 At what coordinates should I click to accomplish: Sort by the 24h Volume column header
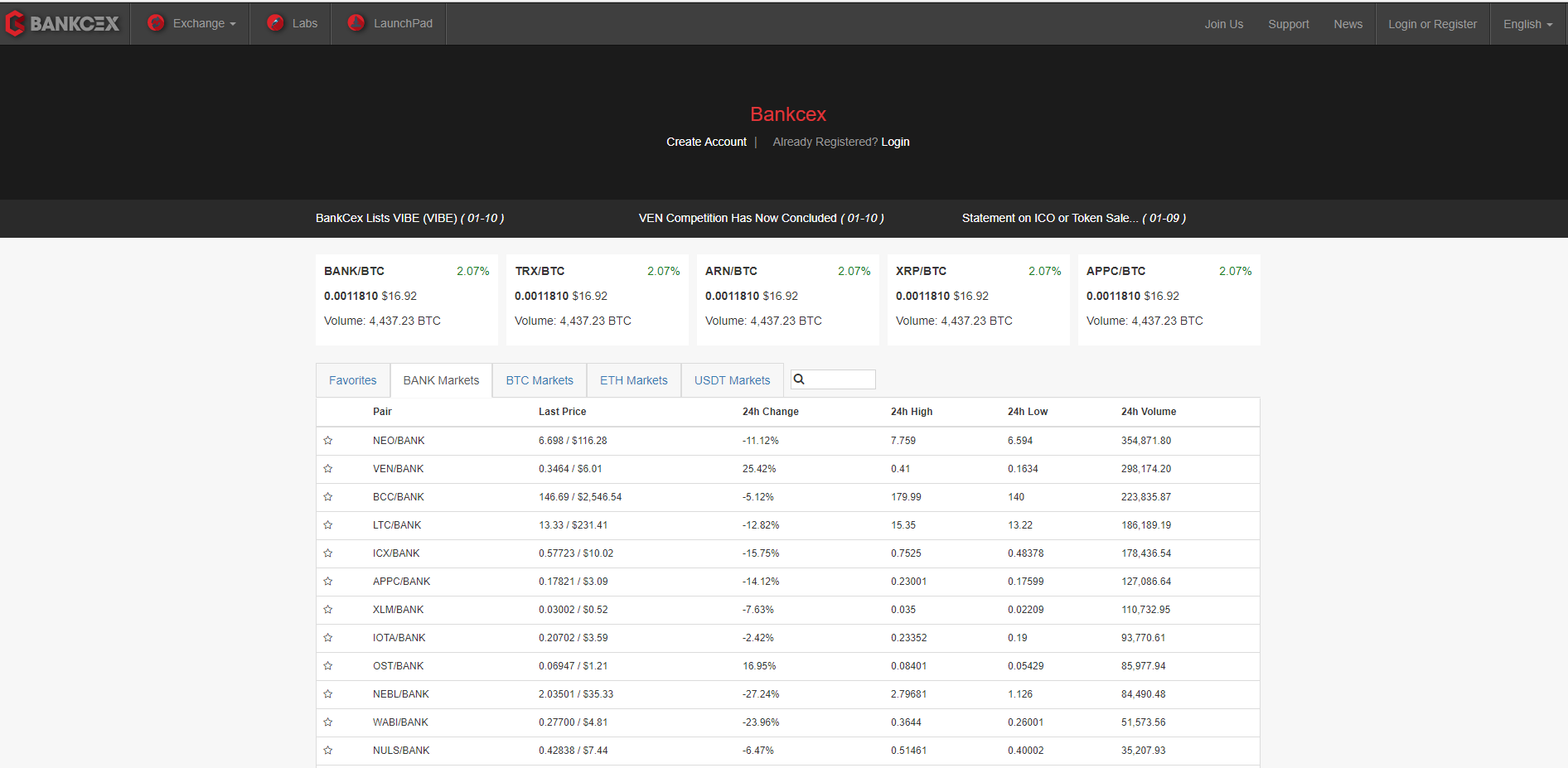pyautogui.click(x=1149, y=412)
